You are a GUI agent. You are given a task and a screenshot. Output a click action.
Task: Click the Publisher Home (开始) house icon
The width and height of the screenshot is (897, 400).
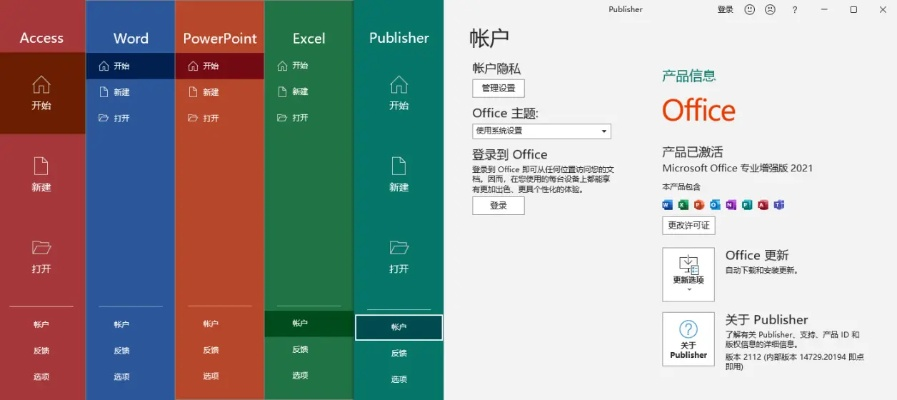[398, 84]
